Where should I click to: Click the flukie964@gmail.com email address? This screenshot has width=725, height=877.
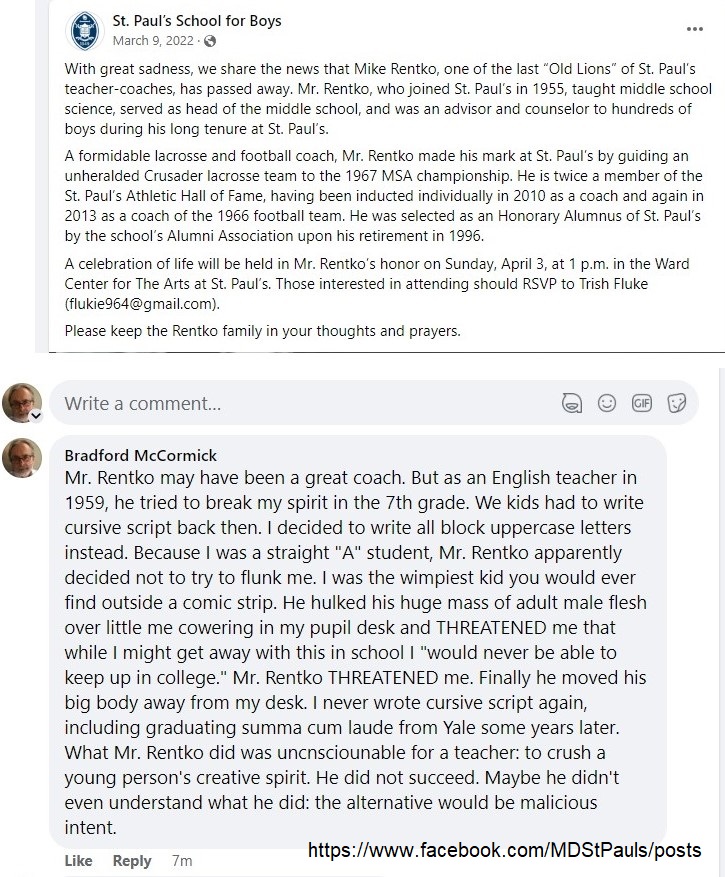[142, 304]
